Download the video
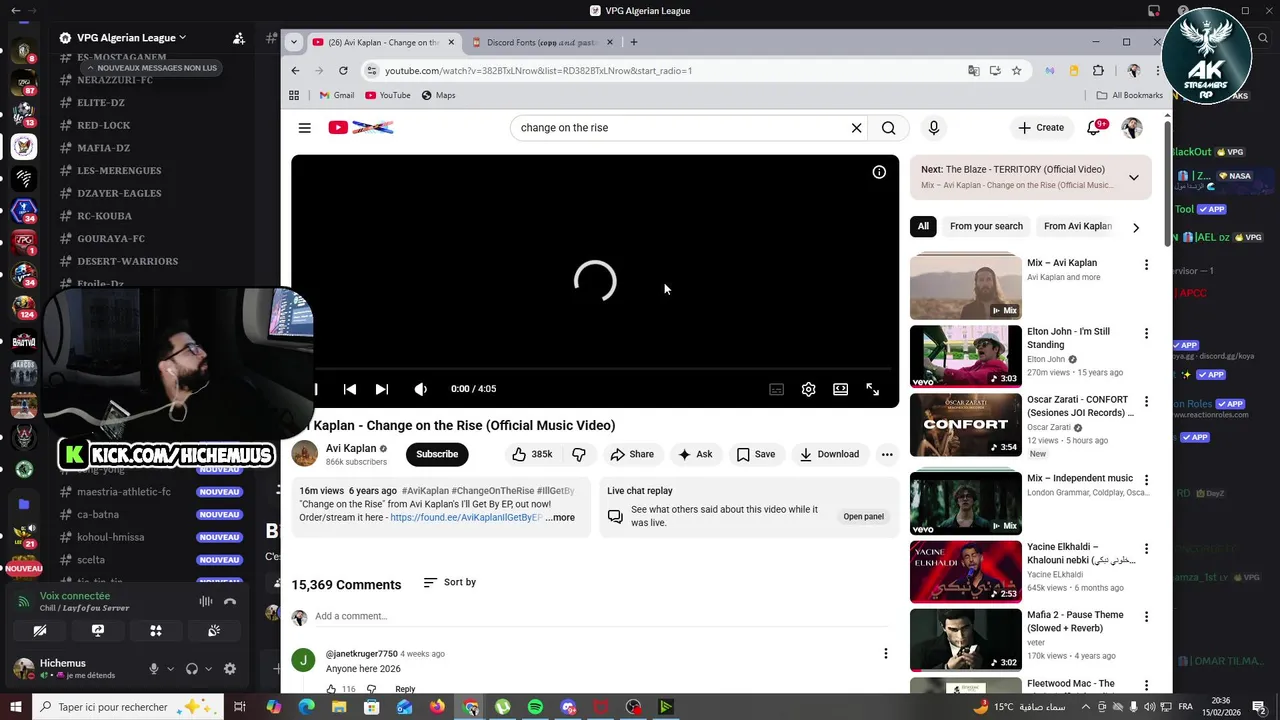1280x720 pixels. [829, 454]
